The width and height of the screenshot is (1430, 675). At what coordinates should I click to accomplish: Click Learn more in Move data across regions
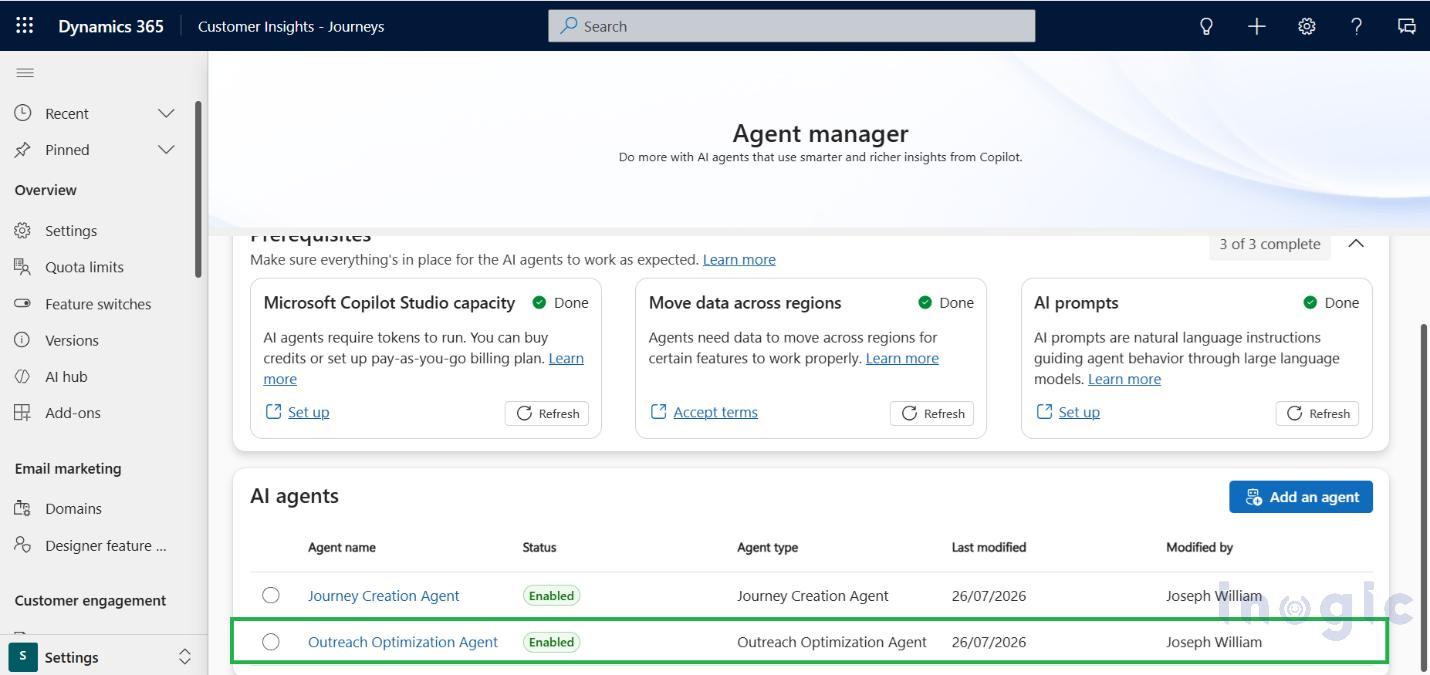(902, 358)
